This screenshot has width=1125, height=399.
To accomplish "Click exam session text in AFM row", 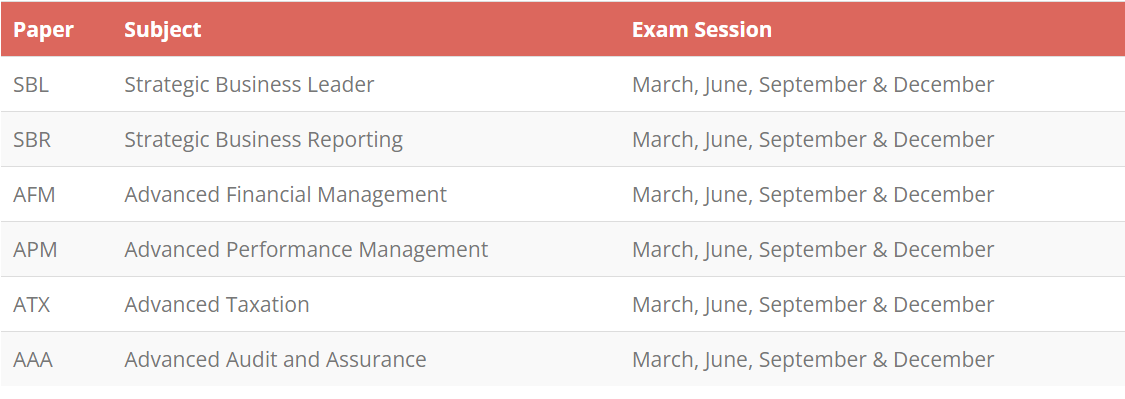I will pyautogui.click(x=813, y=194).
